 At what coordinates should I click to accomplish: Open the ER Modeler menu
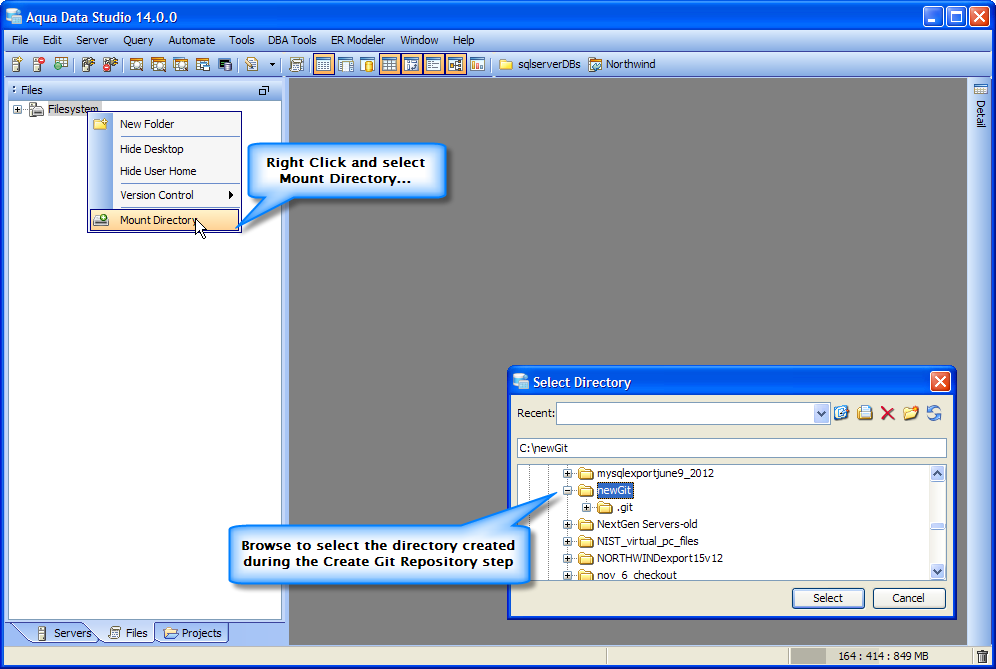[x=358, y=40]
